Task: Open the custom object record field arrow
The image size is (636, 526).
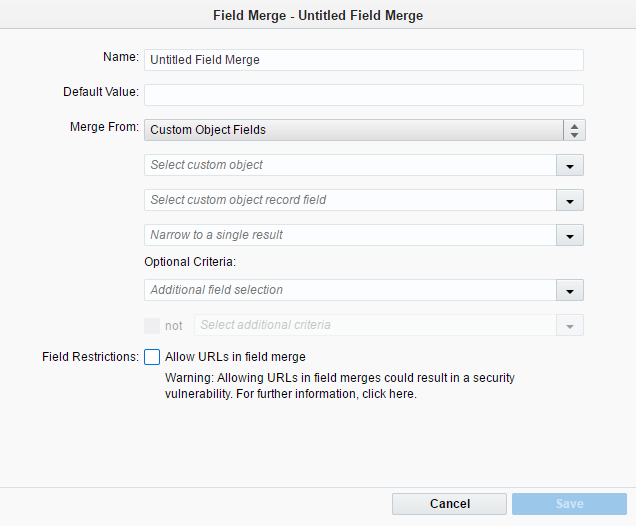Action: tap(570, 200)
